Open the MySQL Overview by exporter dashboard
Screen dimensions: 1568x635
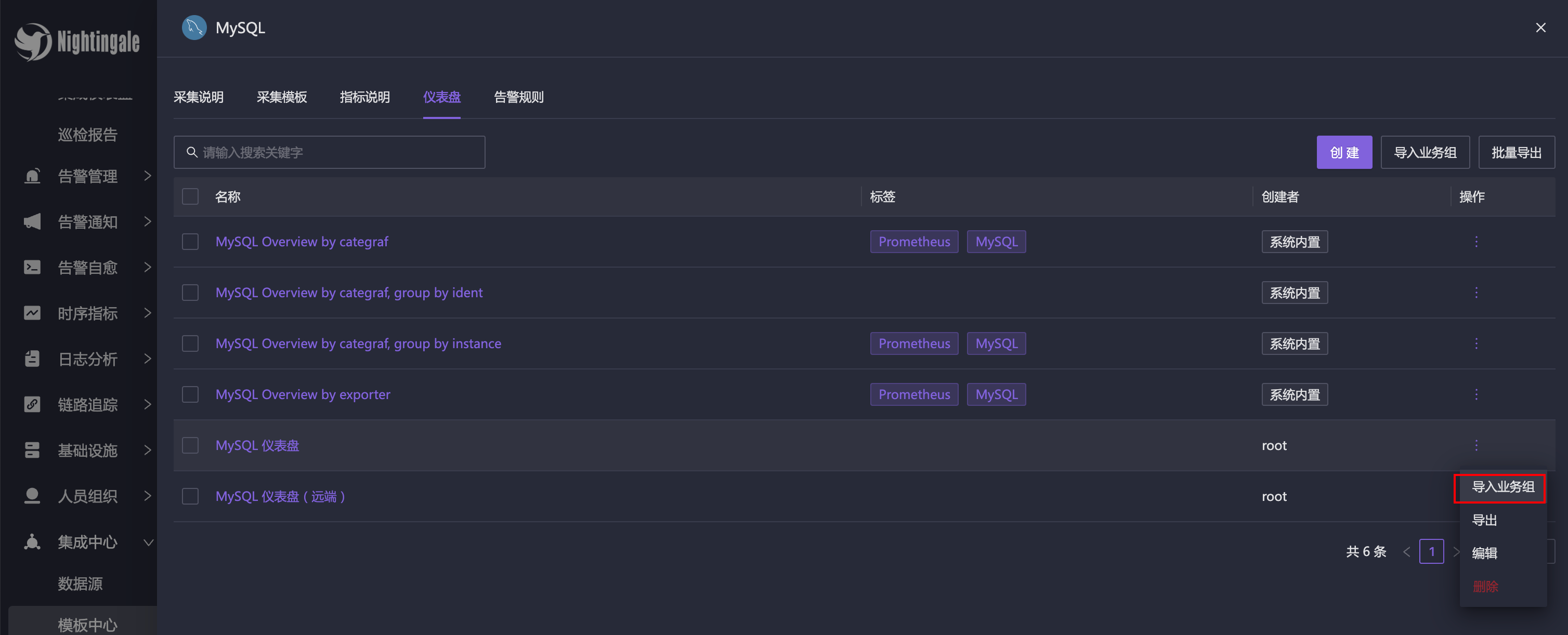click(x=303, y=394)
